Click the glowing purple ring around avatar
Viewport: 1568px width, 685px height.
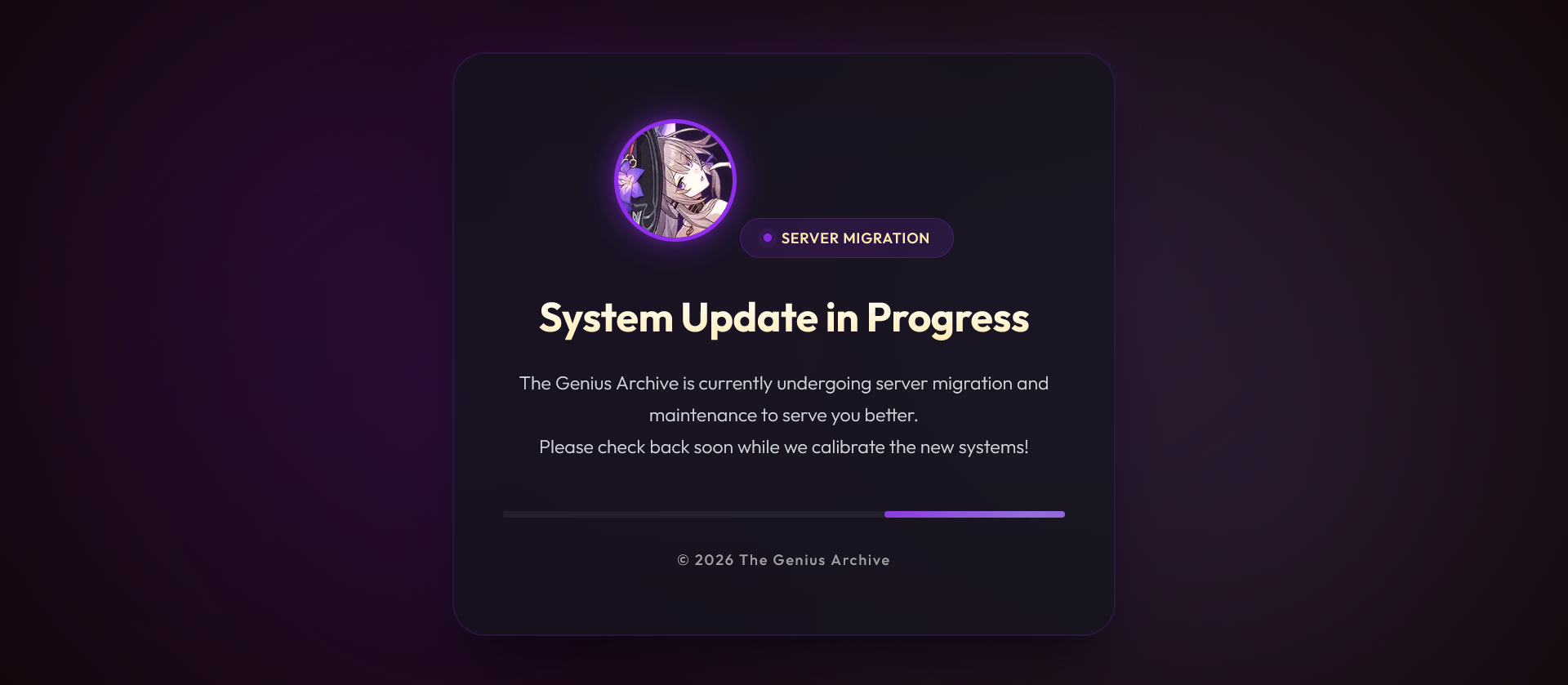click(675, 121)
